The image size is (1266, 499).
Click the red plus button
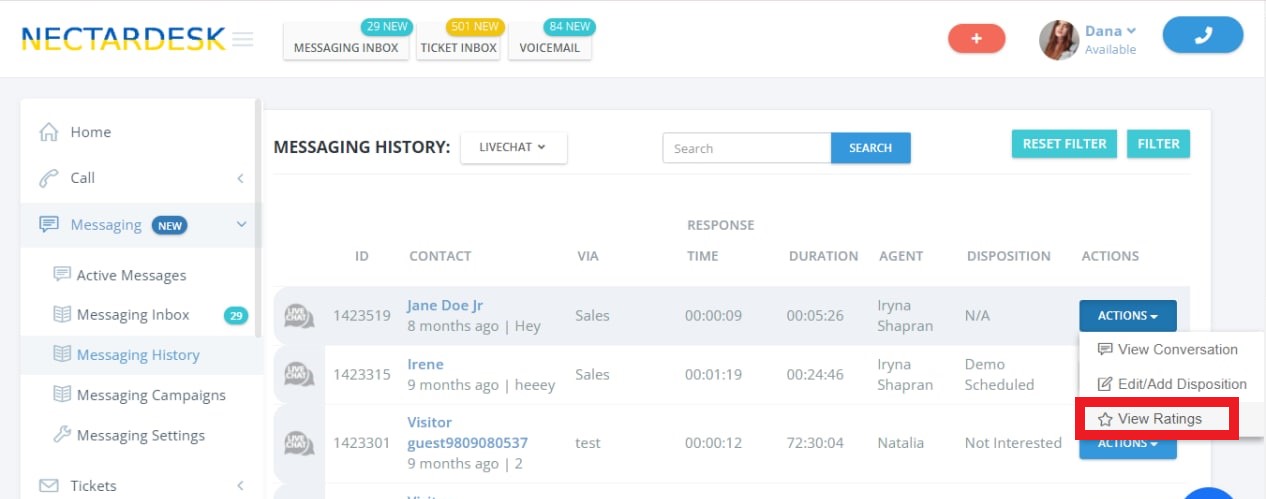coord(977,38)
